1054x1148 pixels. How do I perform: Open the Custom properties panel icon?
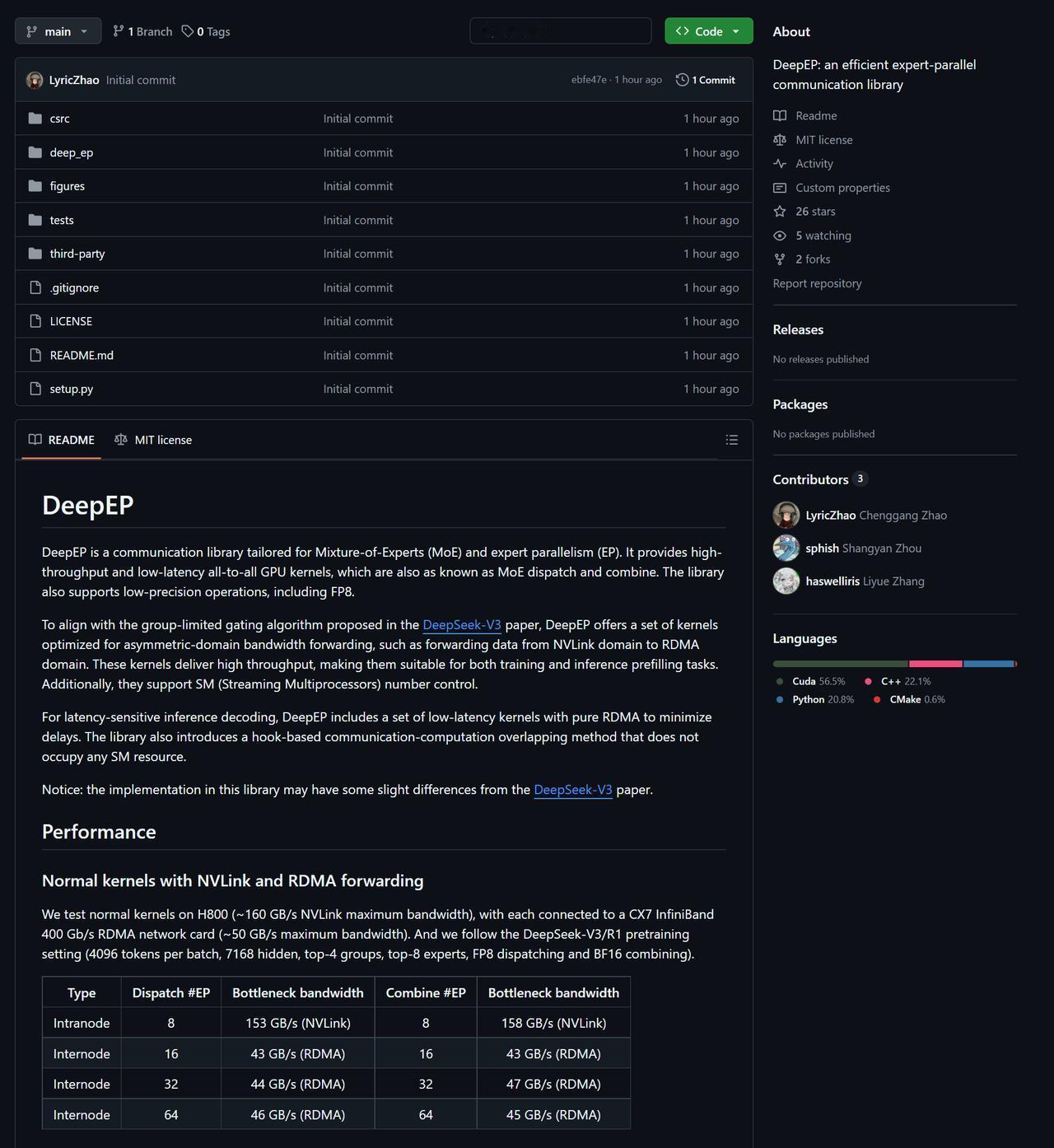pos(780,188)
